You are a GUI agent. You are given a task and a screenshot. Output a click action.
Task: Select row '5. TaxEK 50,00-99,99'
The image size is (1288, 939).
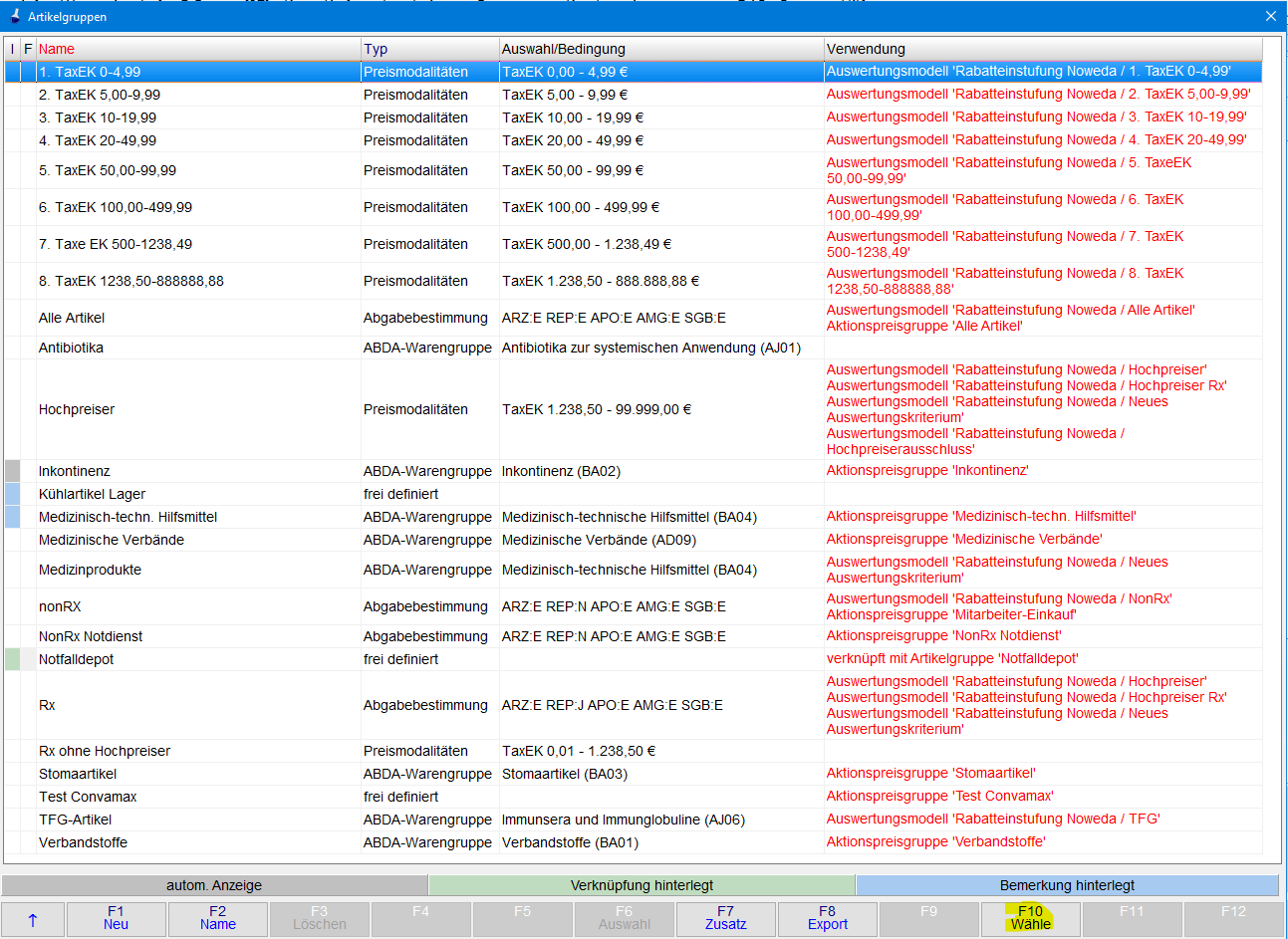coord(634,170)
